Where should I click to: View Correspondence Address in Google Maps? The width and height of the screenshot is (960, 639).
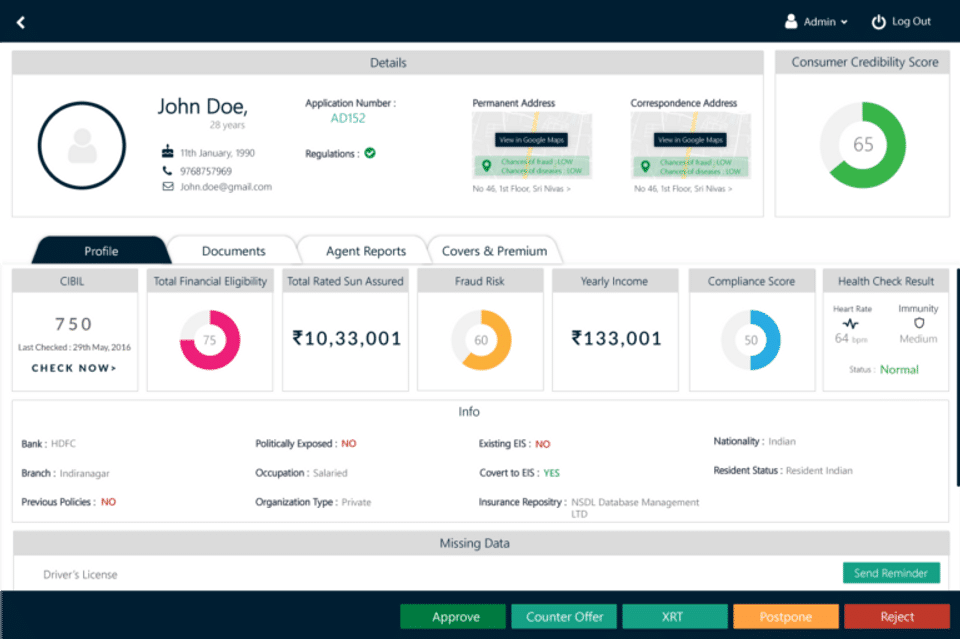pyautogui.click(x=690, y=140)
